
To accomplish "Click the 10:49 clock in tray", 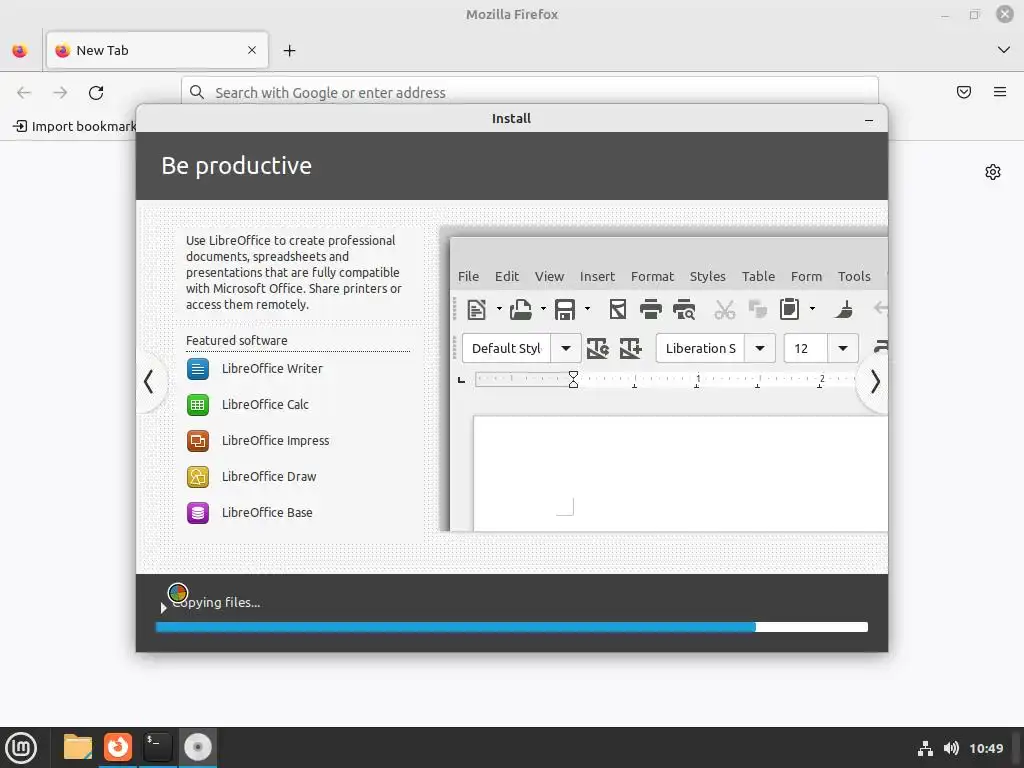I will coord(986,748).
